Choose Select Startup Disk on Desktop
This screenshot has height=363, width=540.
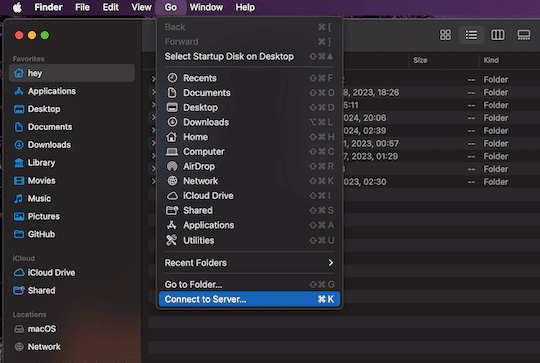click(x=249, y=56)
